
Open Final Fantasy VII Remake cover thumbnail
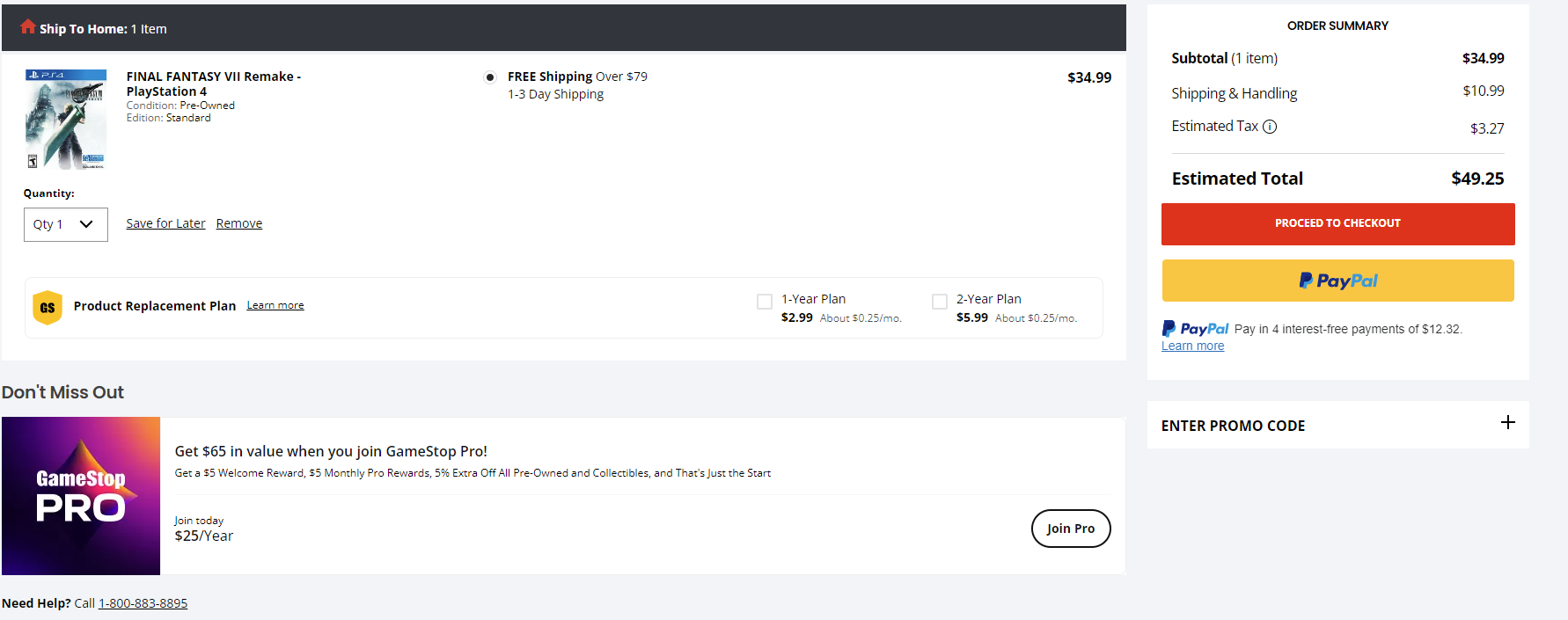66,120
